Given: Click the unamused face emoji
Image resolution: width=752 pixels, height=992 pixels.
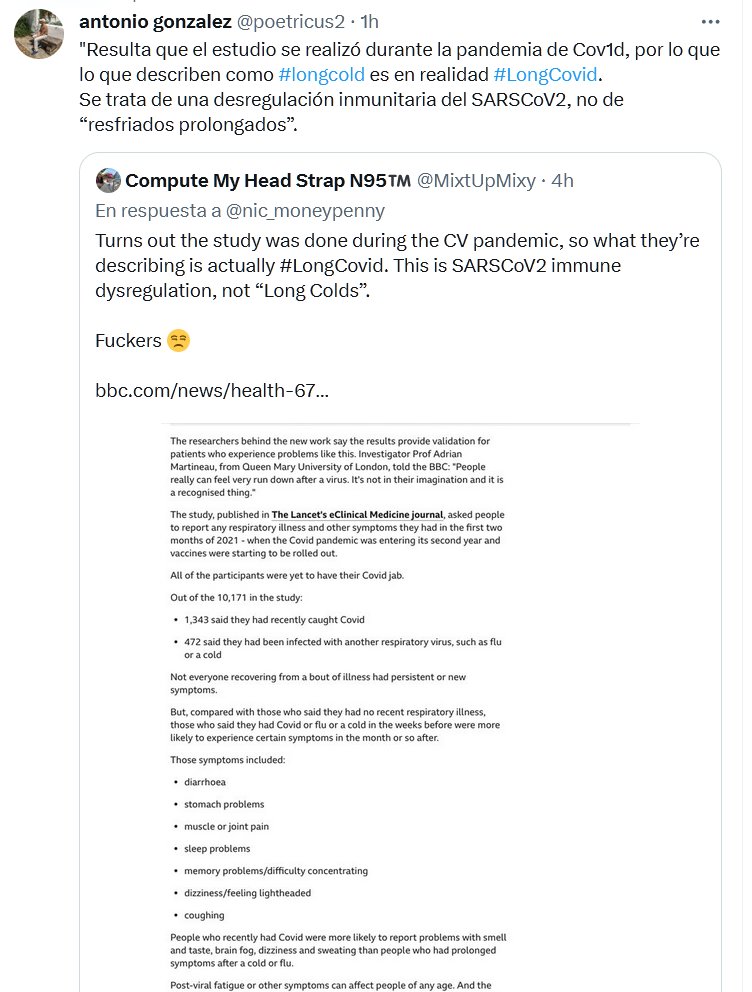Looking at the screenshot, I should click(x=178, y=341).
